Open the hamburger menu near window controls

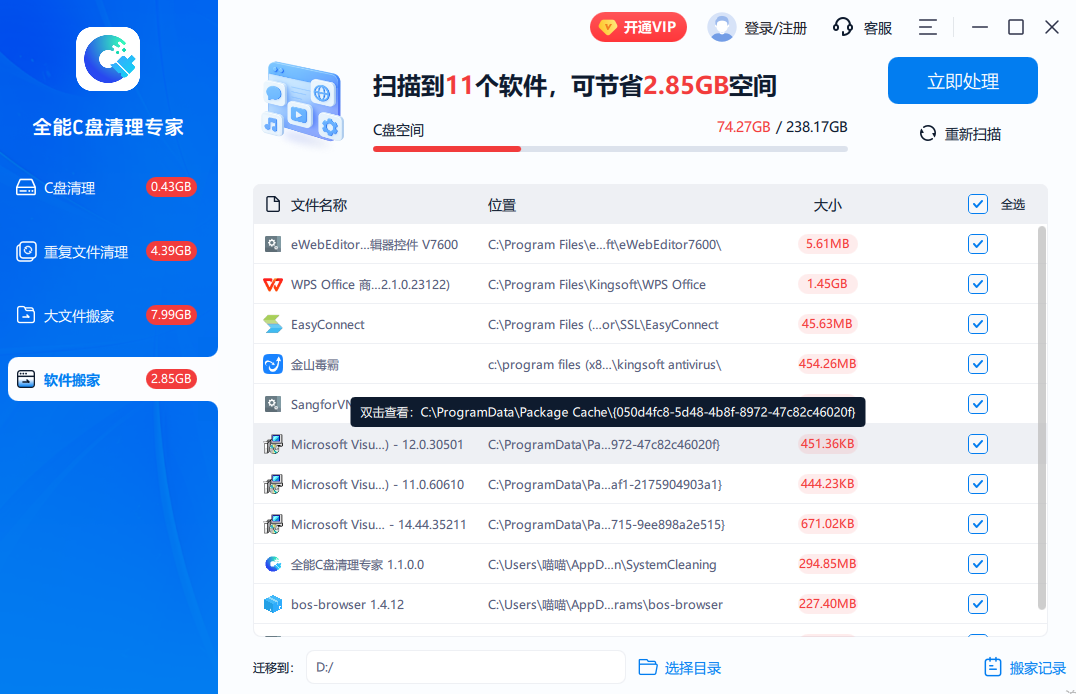(927, 27)
